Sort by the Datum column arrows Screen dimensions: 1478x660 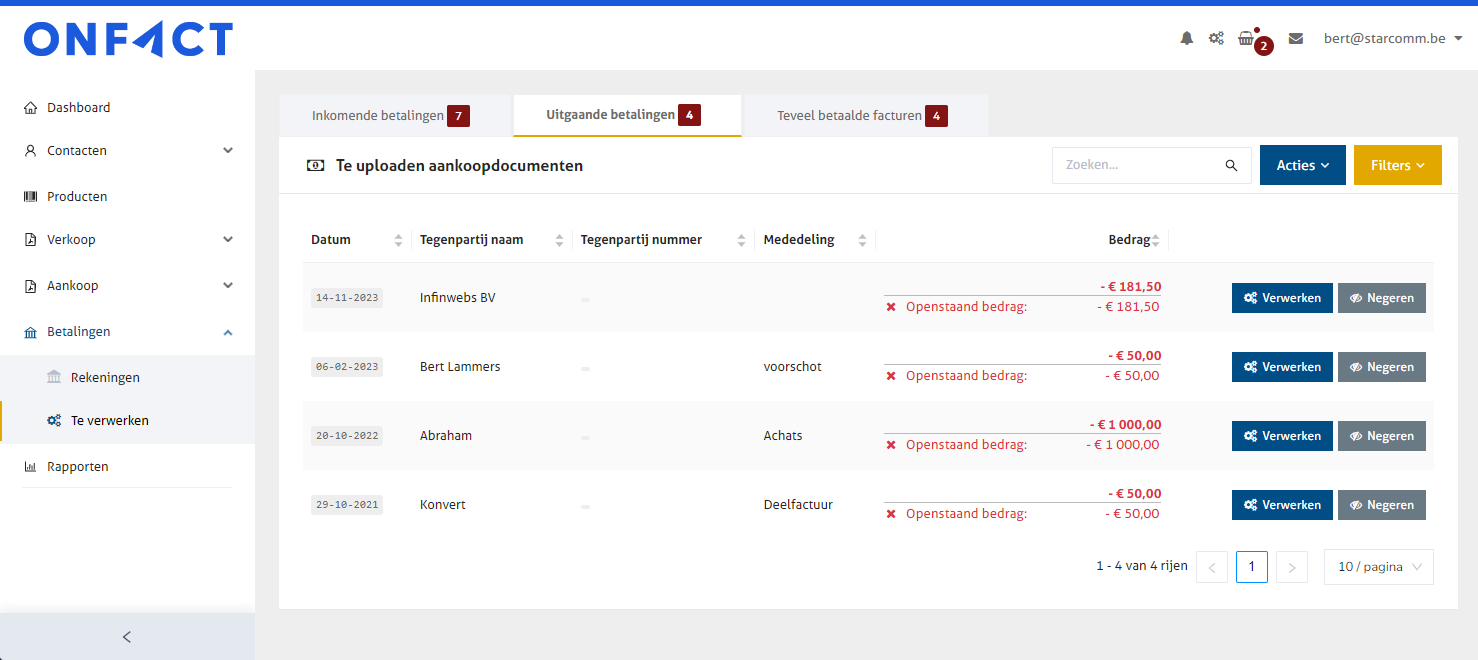(398, 240)
